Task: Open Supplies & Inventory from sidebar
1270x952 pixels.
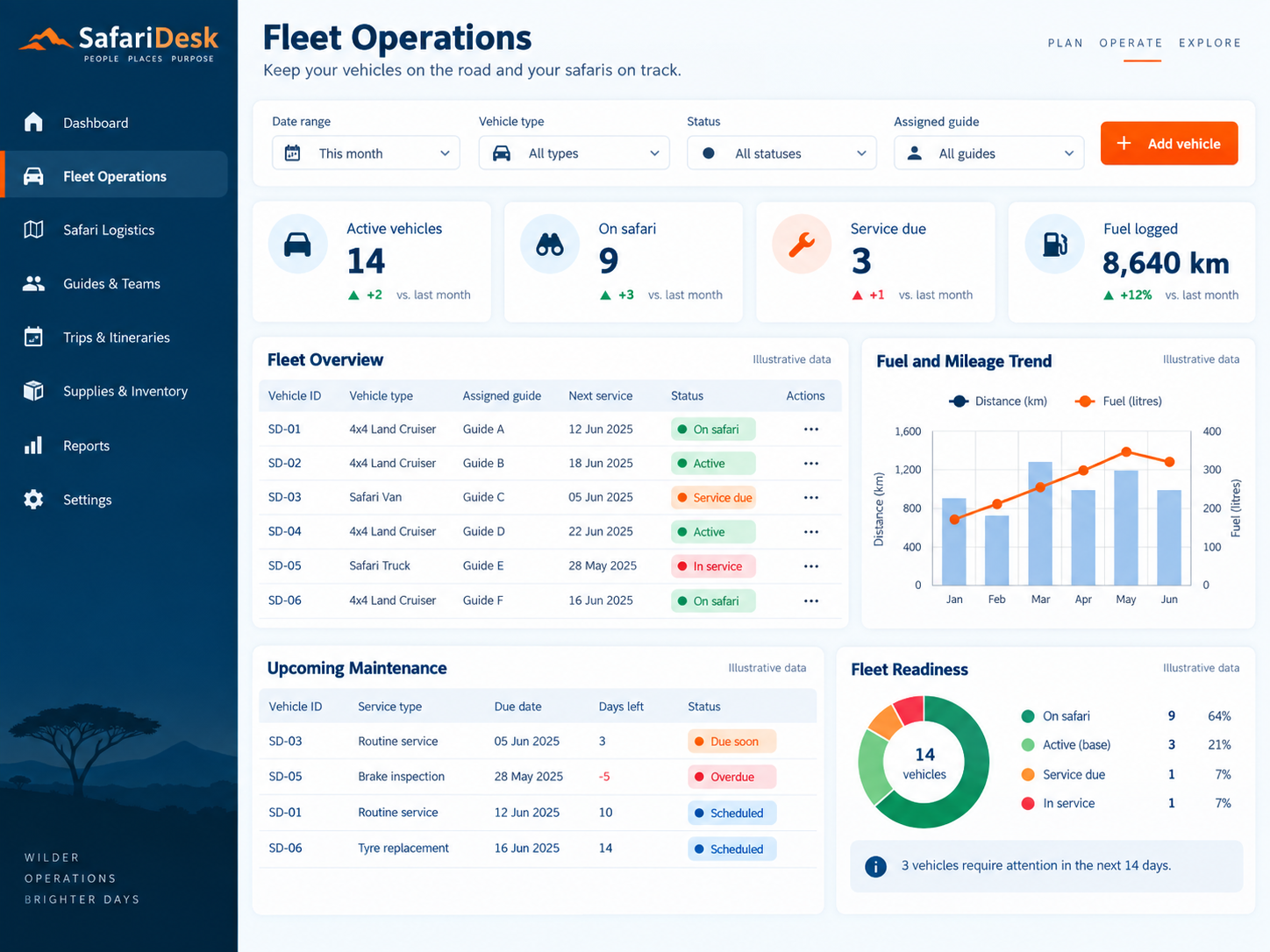Action: [116, 391]
